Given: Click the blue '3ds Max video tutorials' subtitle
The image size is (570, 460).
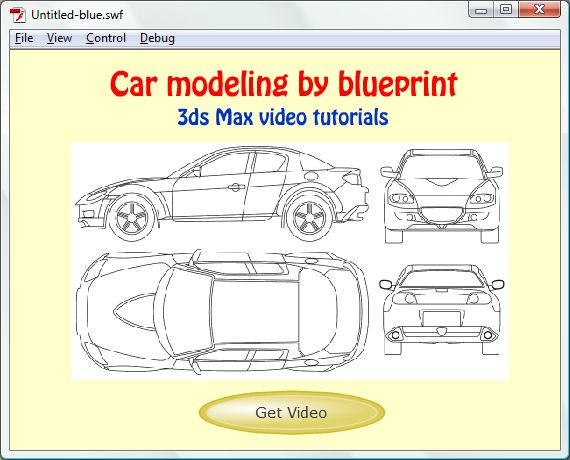Looking at the screenshot, I should click(x=283, y=117).
